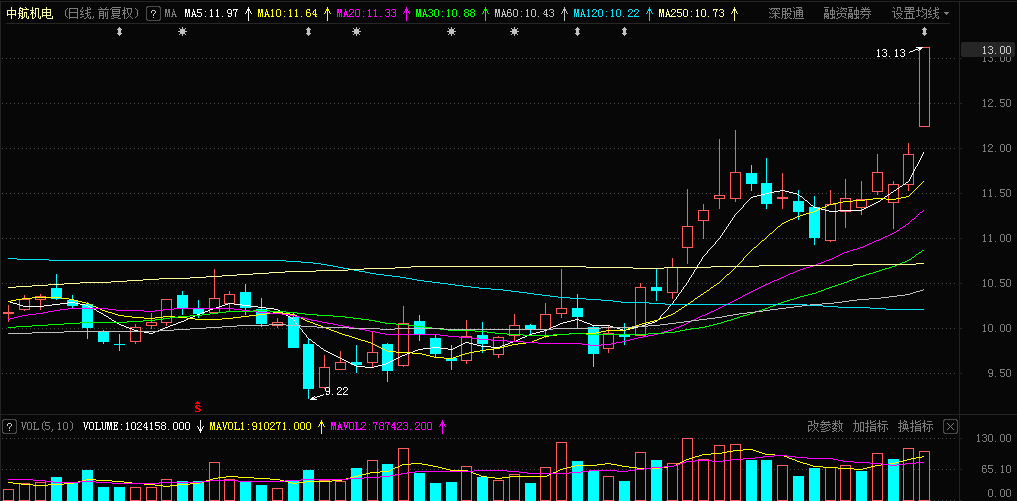Click the green arrow next to MA30
This screenshot has height=501, width=1017.
click(485, 13)
